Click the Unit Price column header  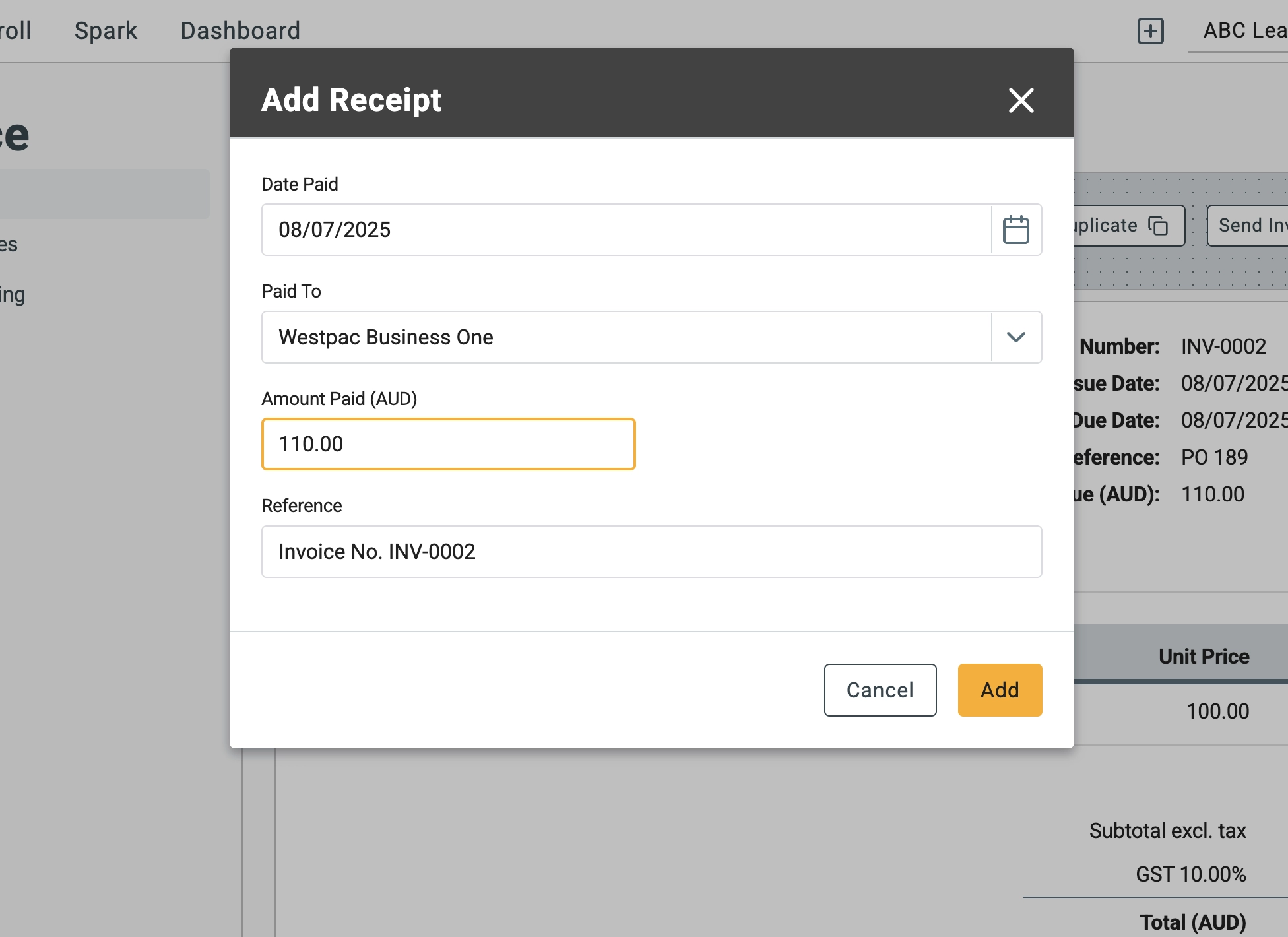coord(1204,656)
